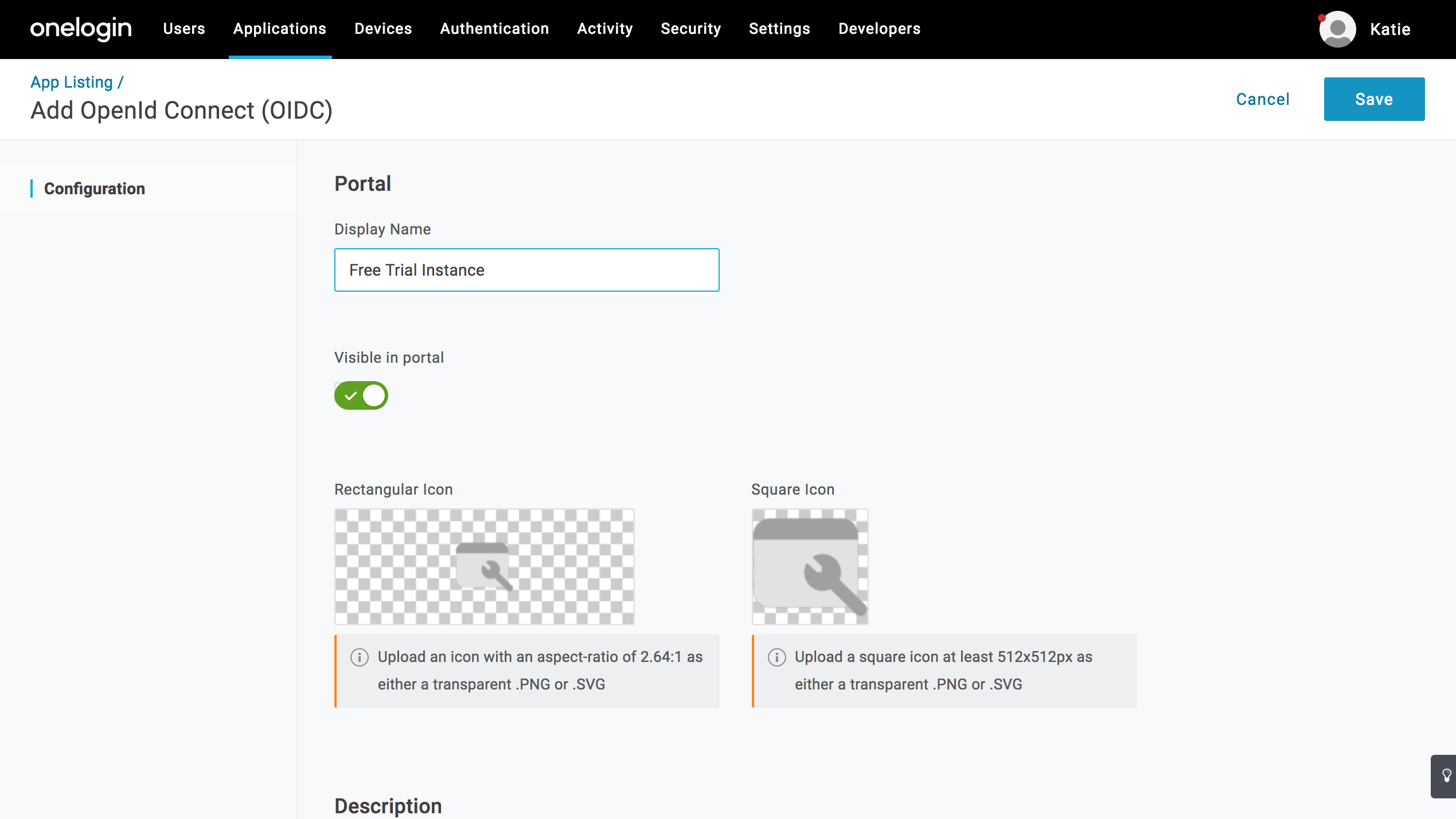Toggle the Visible in portal switch
Screen dimensions: 1456x819
(x=361, y=395)
